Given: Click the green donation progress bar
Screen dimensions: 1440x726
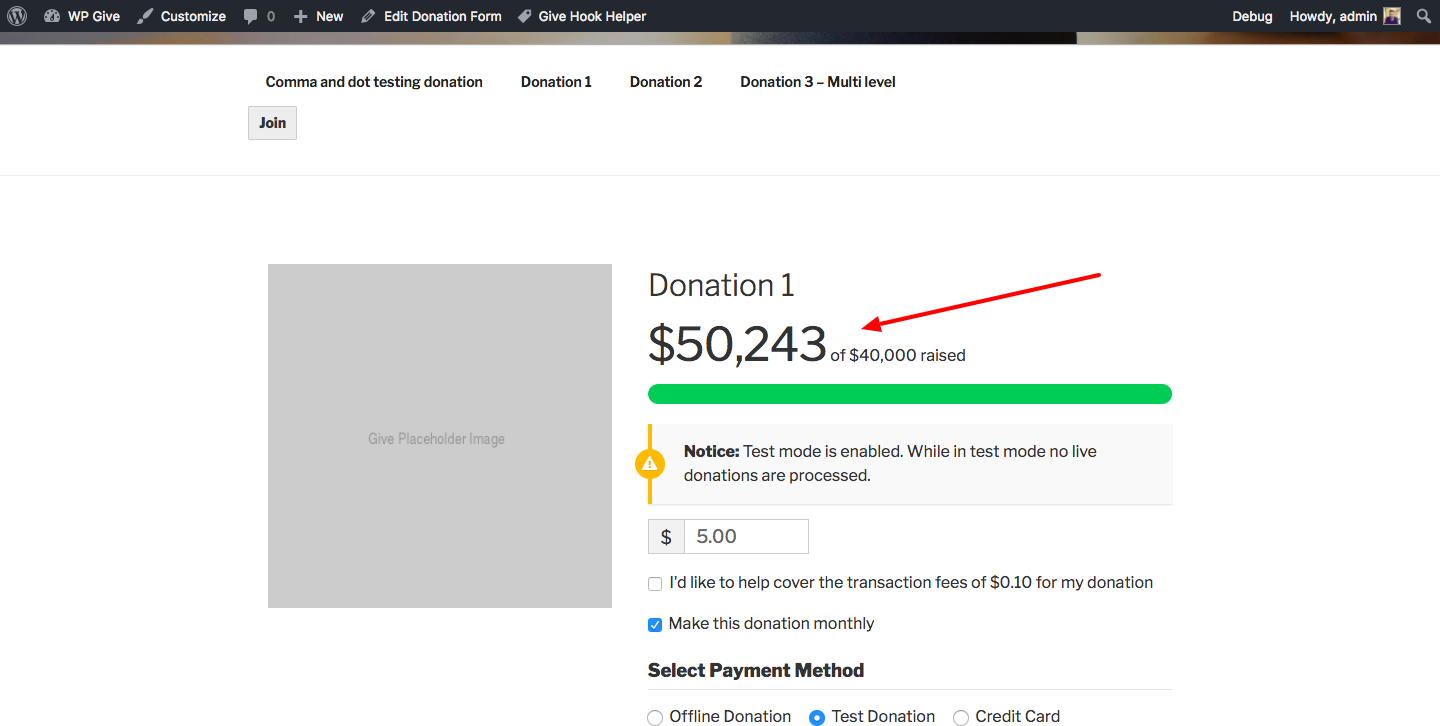Looking at the screenshot, I should 910,394.
